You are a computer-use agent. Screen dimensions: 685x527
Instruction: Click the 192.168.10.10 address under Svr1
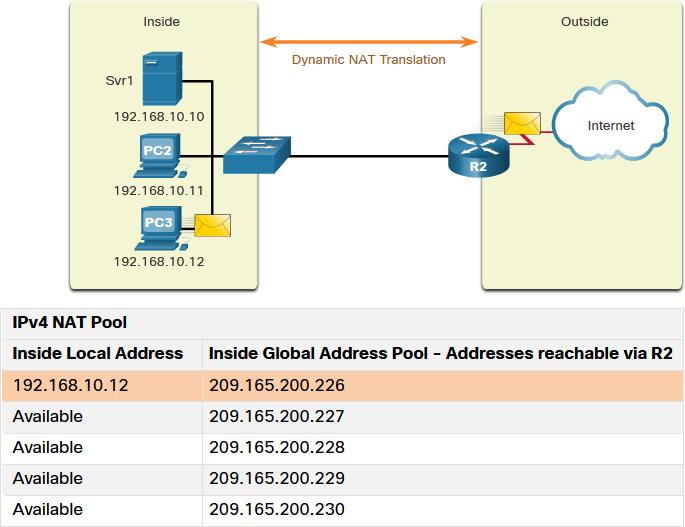click(159, 117)
